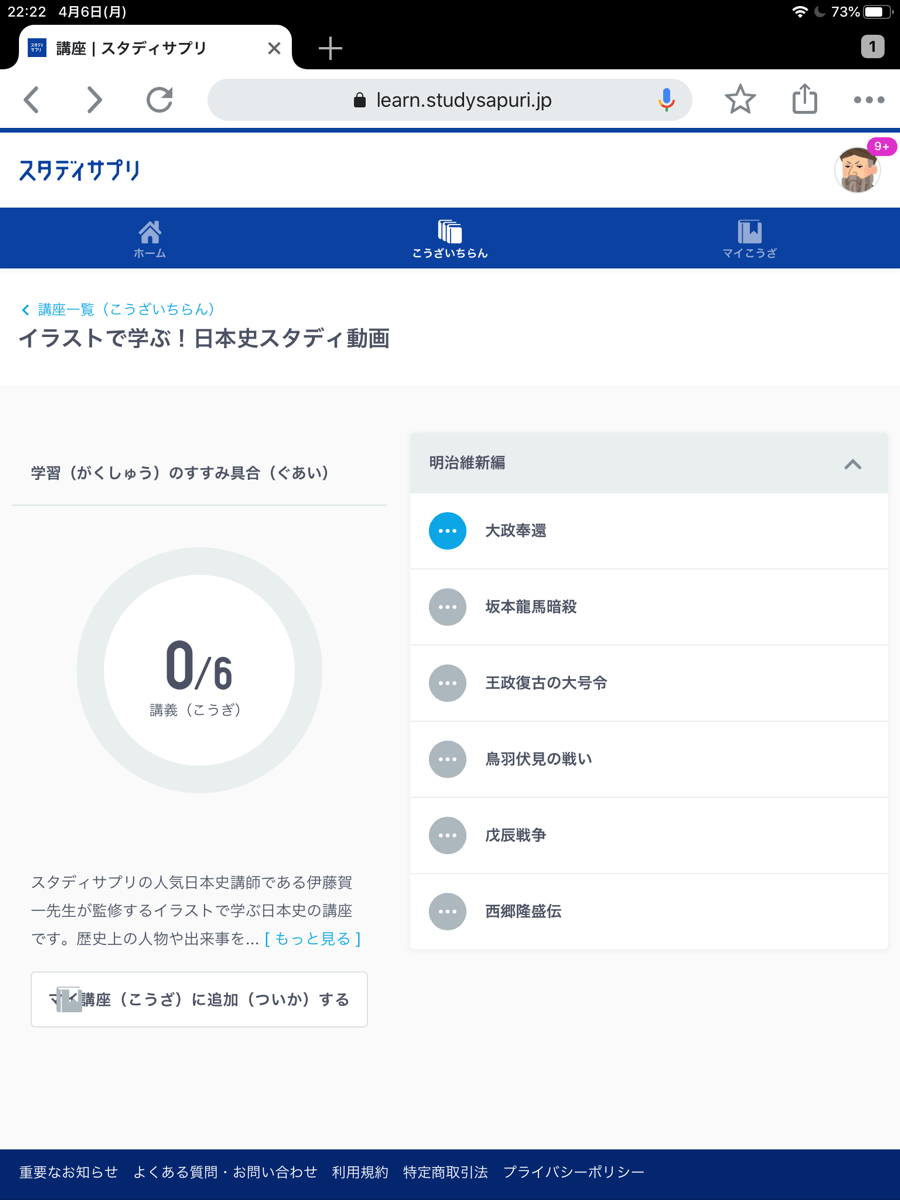The height and width of the screenshot is (1200, 900).
Task: Expand description with もっと見る link
Action: pos(313,939)
